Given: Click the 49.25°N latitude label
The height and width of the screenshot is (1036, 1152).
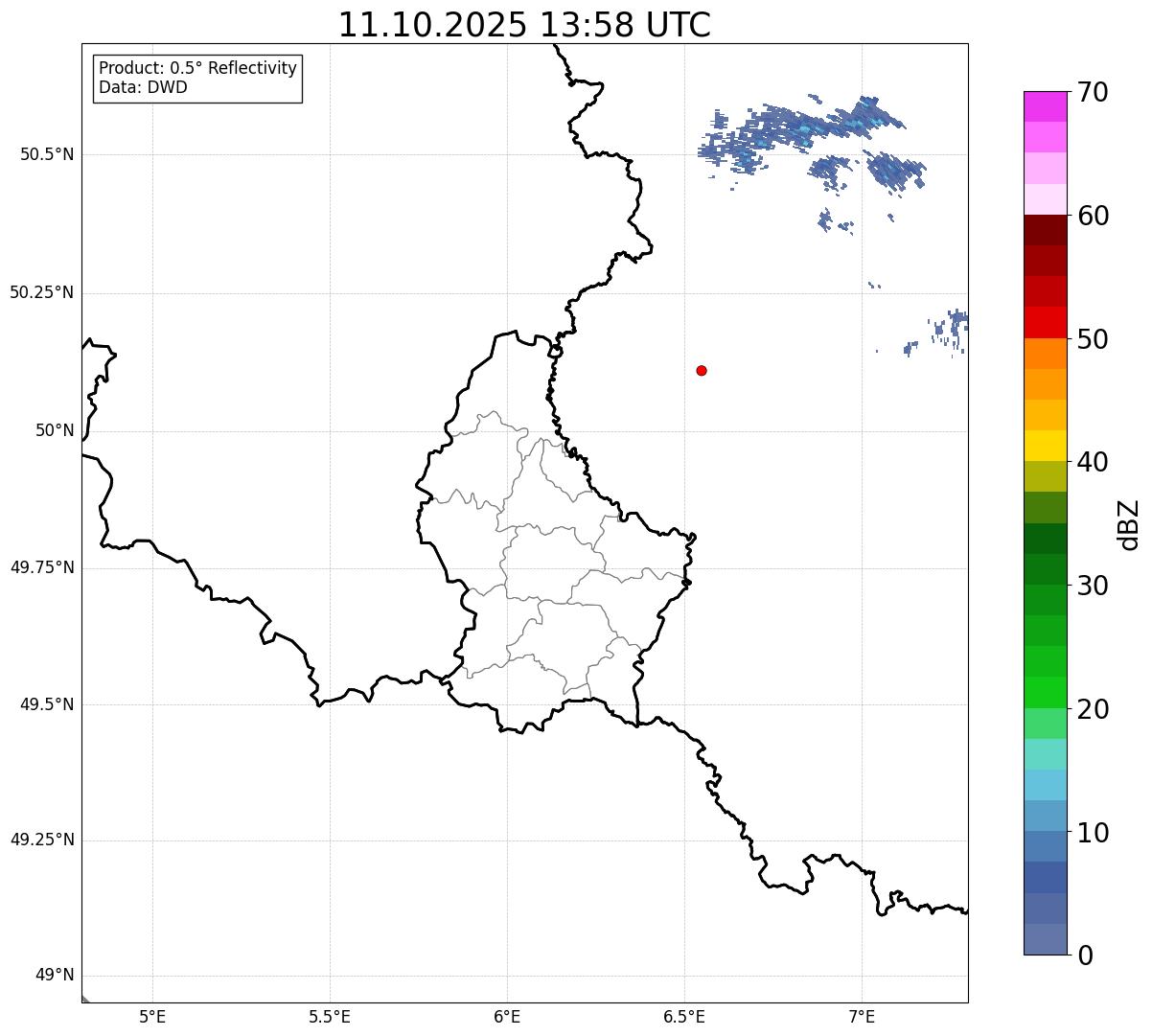Looking at the screenshot, I should pyautogui.click(x=42, y=840).
